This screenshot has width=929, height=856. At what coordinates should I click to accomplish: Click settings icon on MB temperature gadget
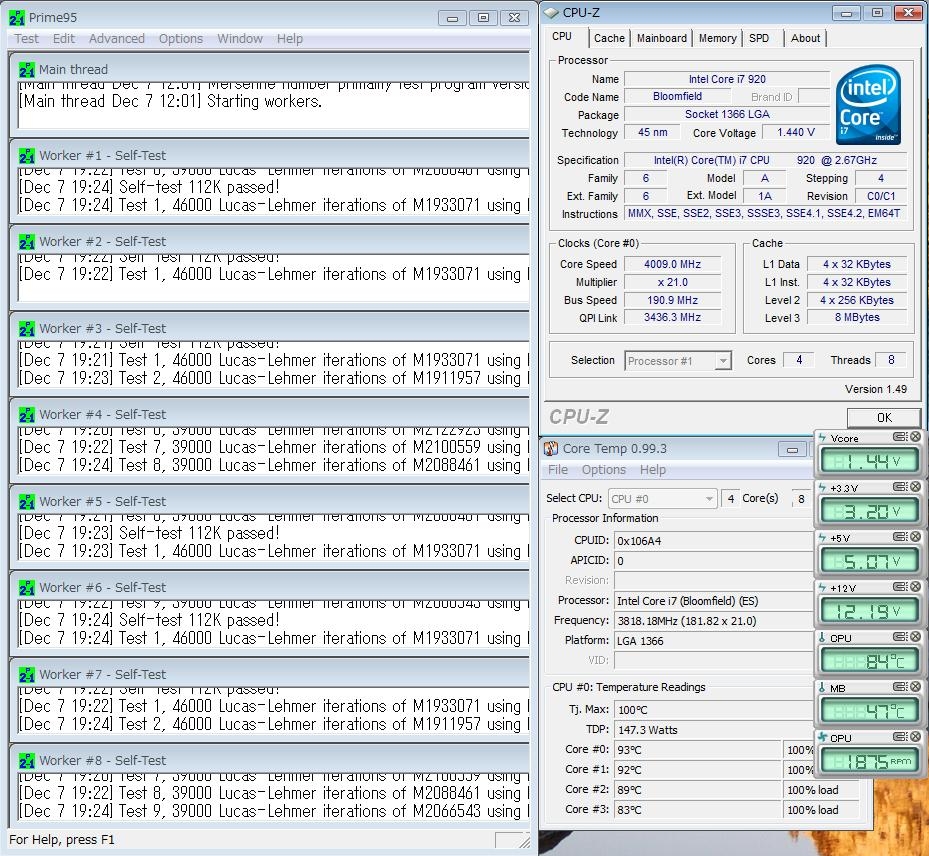click(901, 688)
